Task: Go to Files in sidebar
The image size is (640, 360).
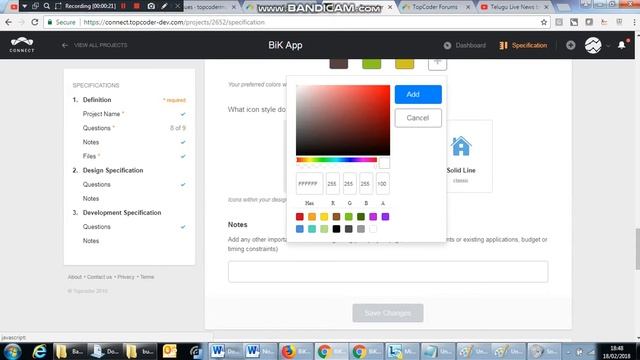Action: pyautogui.click(x=90, y=156)
